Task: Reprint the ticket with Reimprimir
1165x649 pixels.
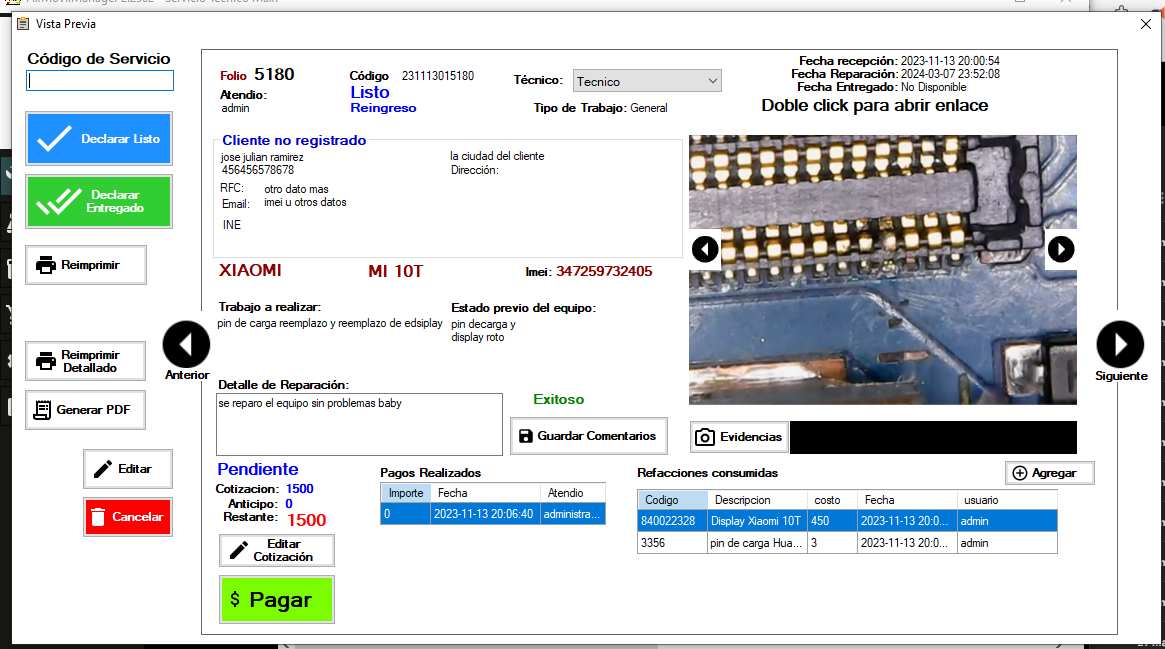Action: (x=85, y=265)
